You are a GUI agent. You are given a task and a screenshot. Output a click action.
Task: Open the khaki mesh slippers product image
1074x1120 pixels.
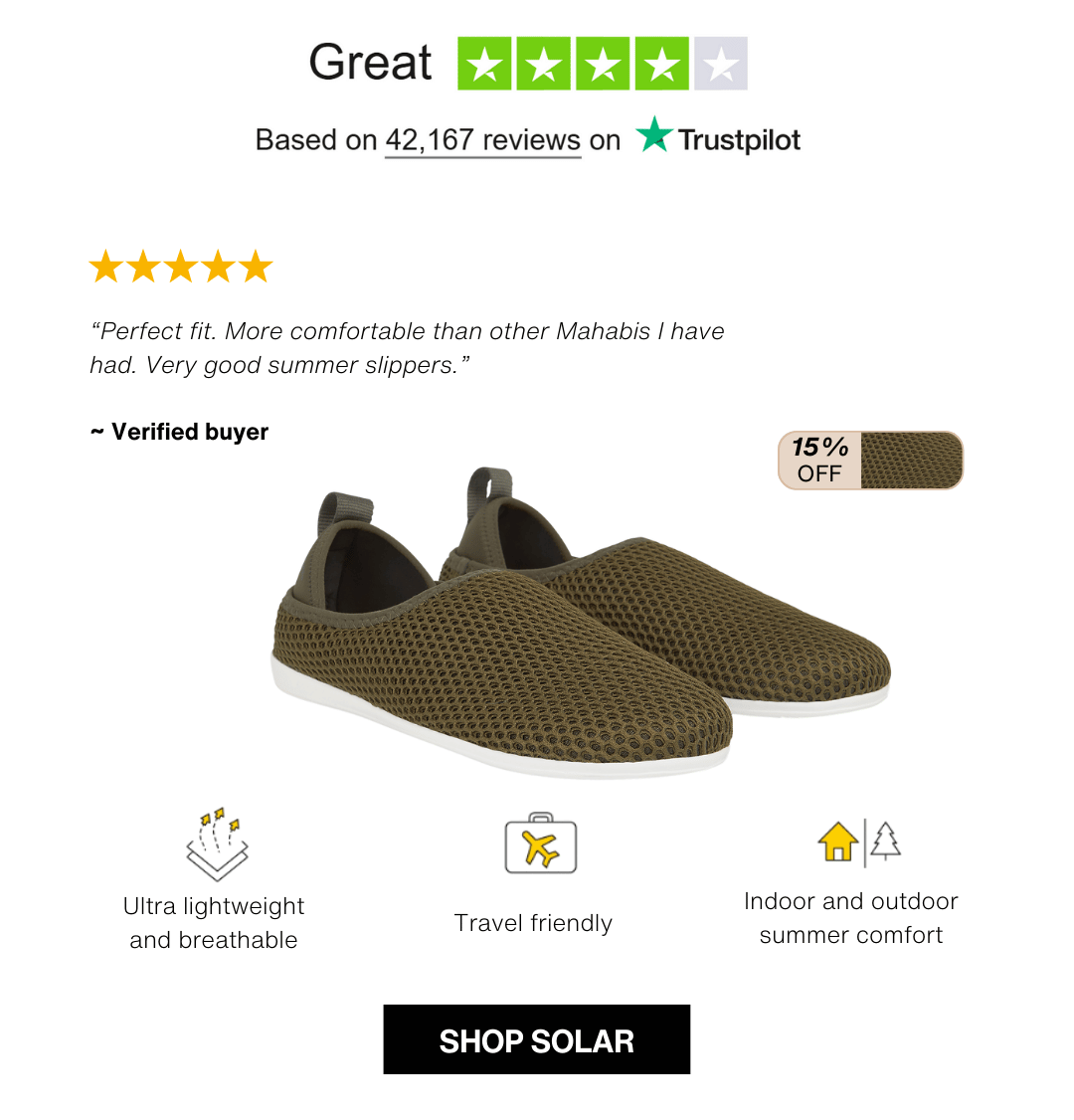(582, 623)
